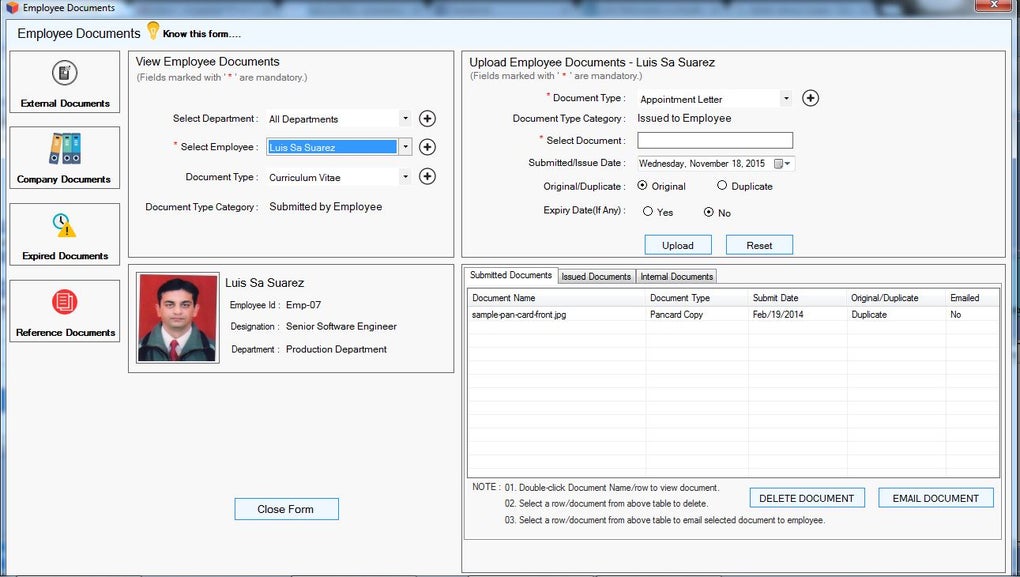Open Reference Documents red icon
The image size is (1020, 577).
[64, 302]
